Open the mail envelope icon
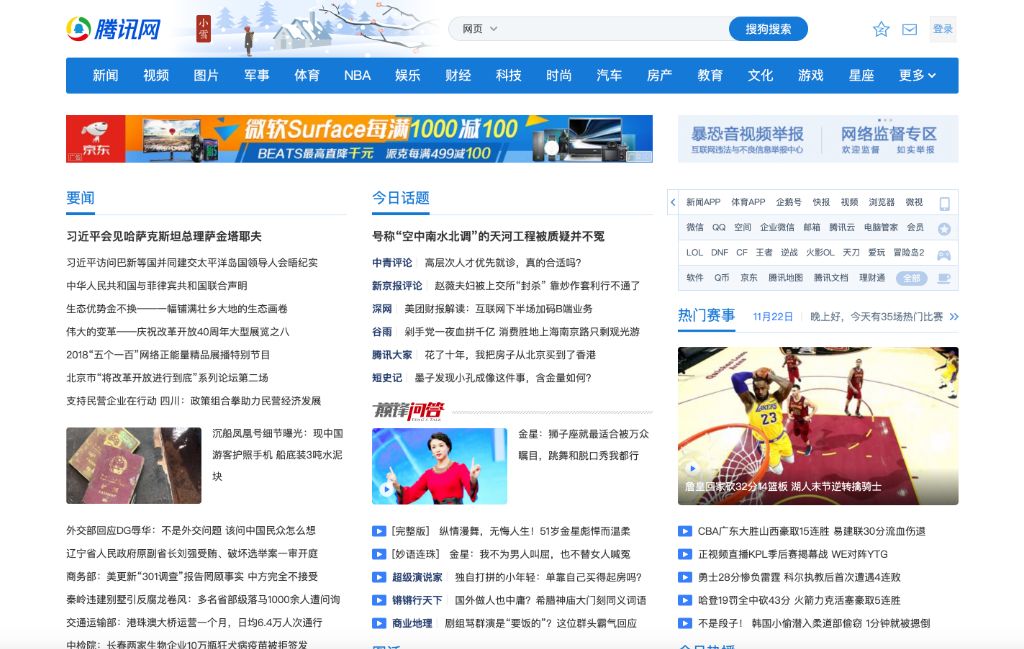Viewport: 1024px width, 649px height. pos(910,29)
